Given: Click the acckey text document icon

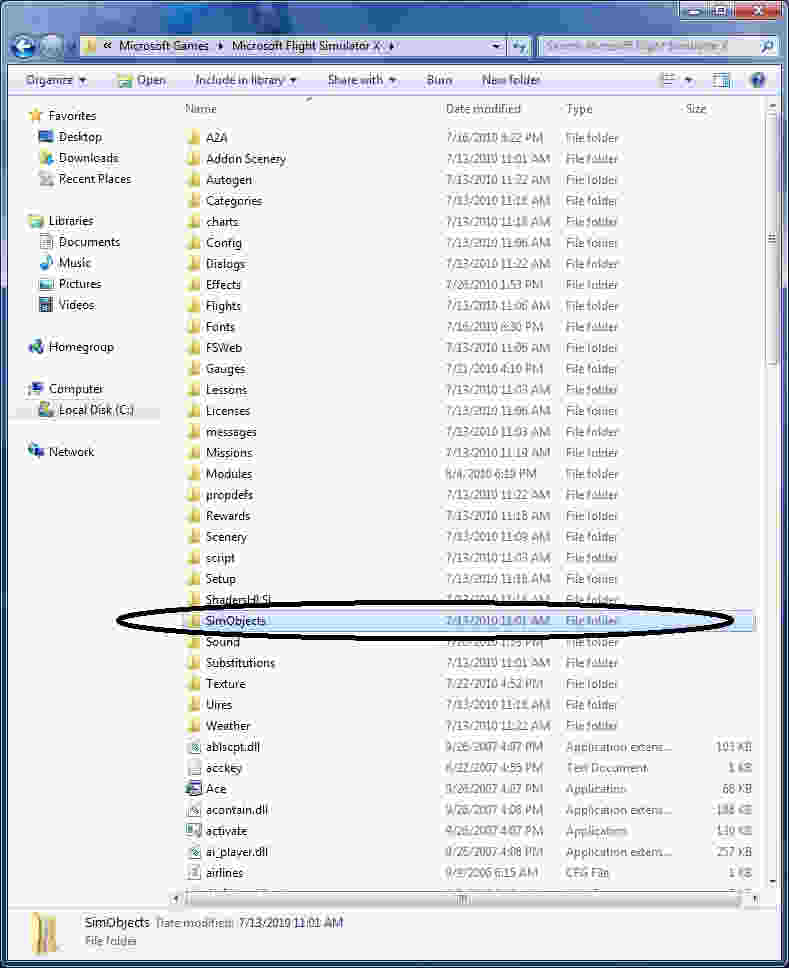Looking at the screenshot, I should tap(194, 768).
